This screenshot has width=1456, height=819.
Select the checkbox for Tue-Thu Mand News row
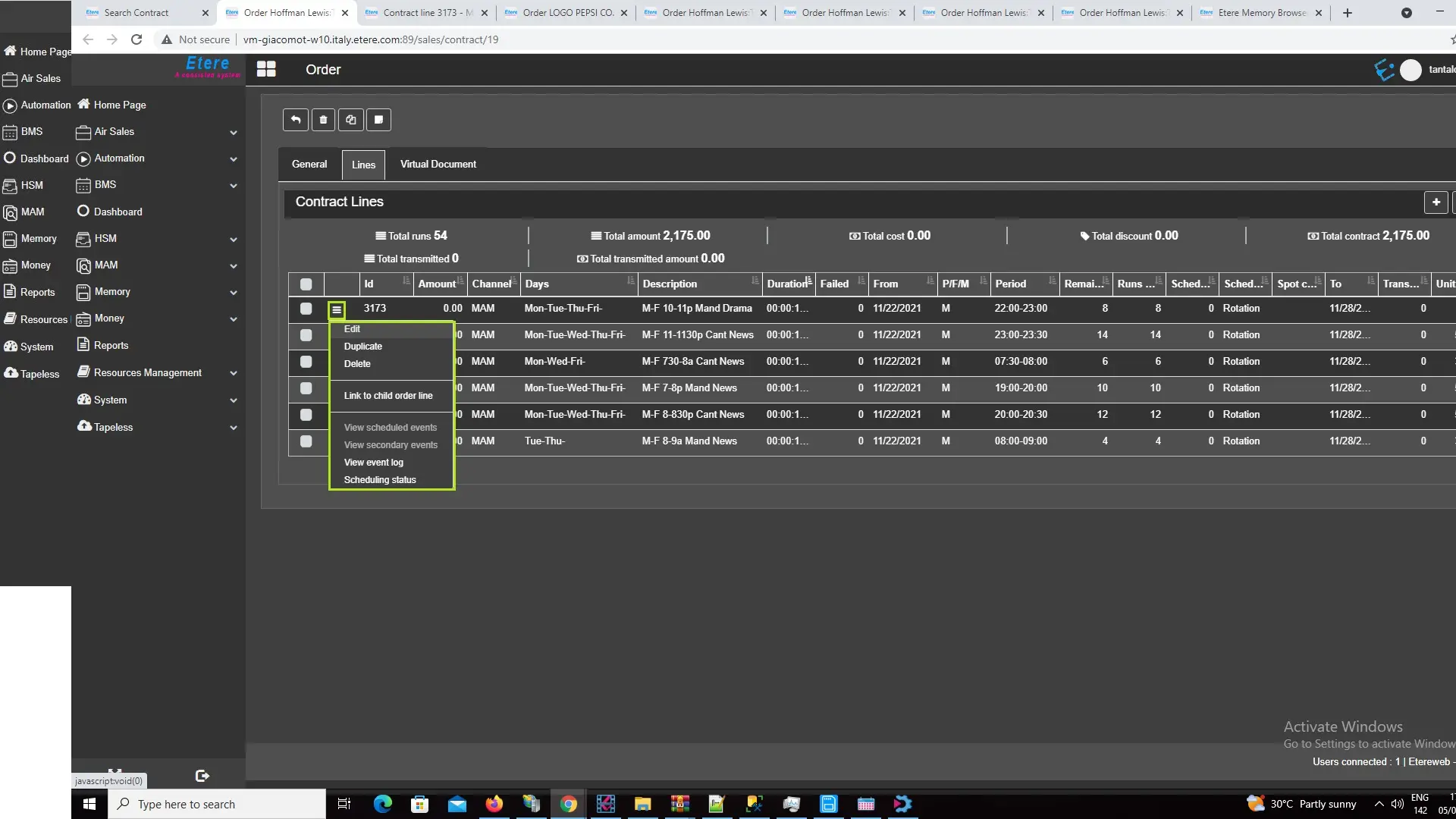click(x=306, y=441)
